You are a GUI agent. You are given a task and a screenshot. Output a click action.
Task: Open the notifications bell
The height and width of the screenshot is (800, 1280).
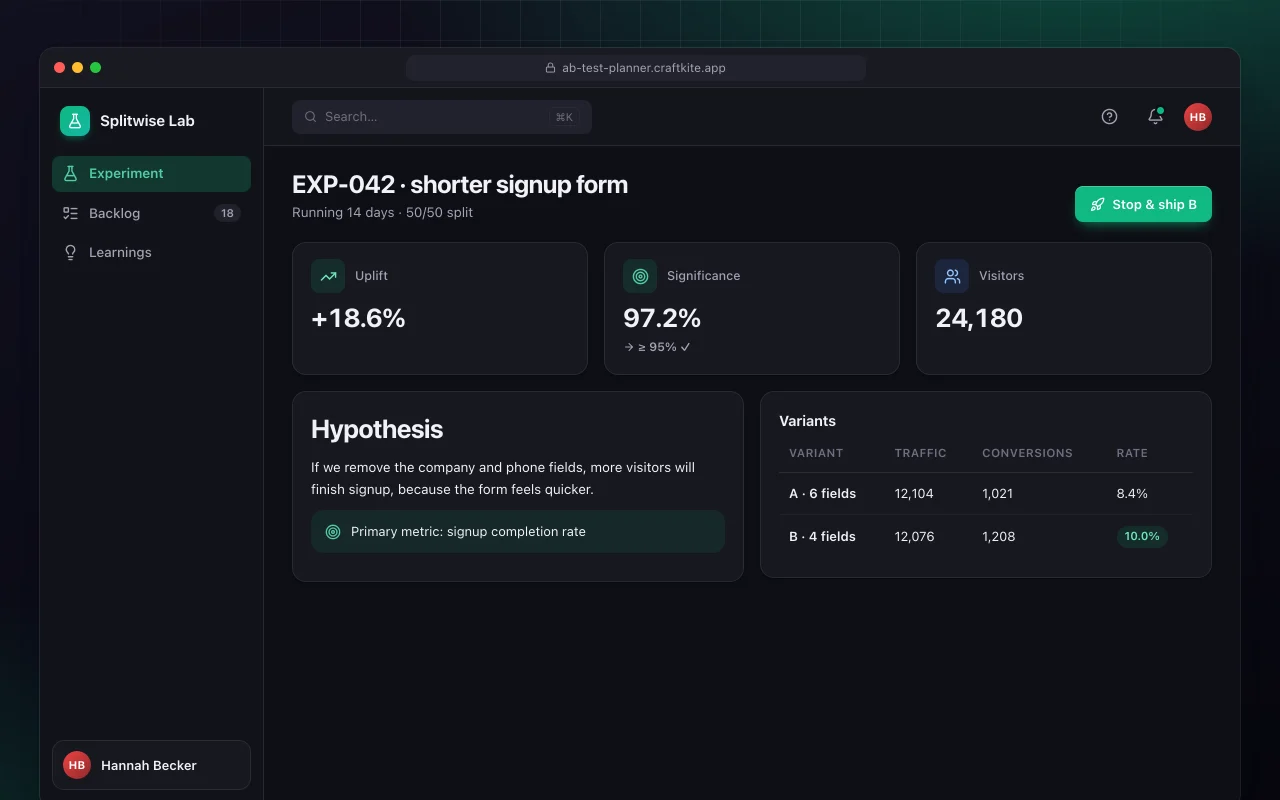point(1155,117)
